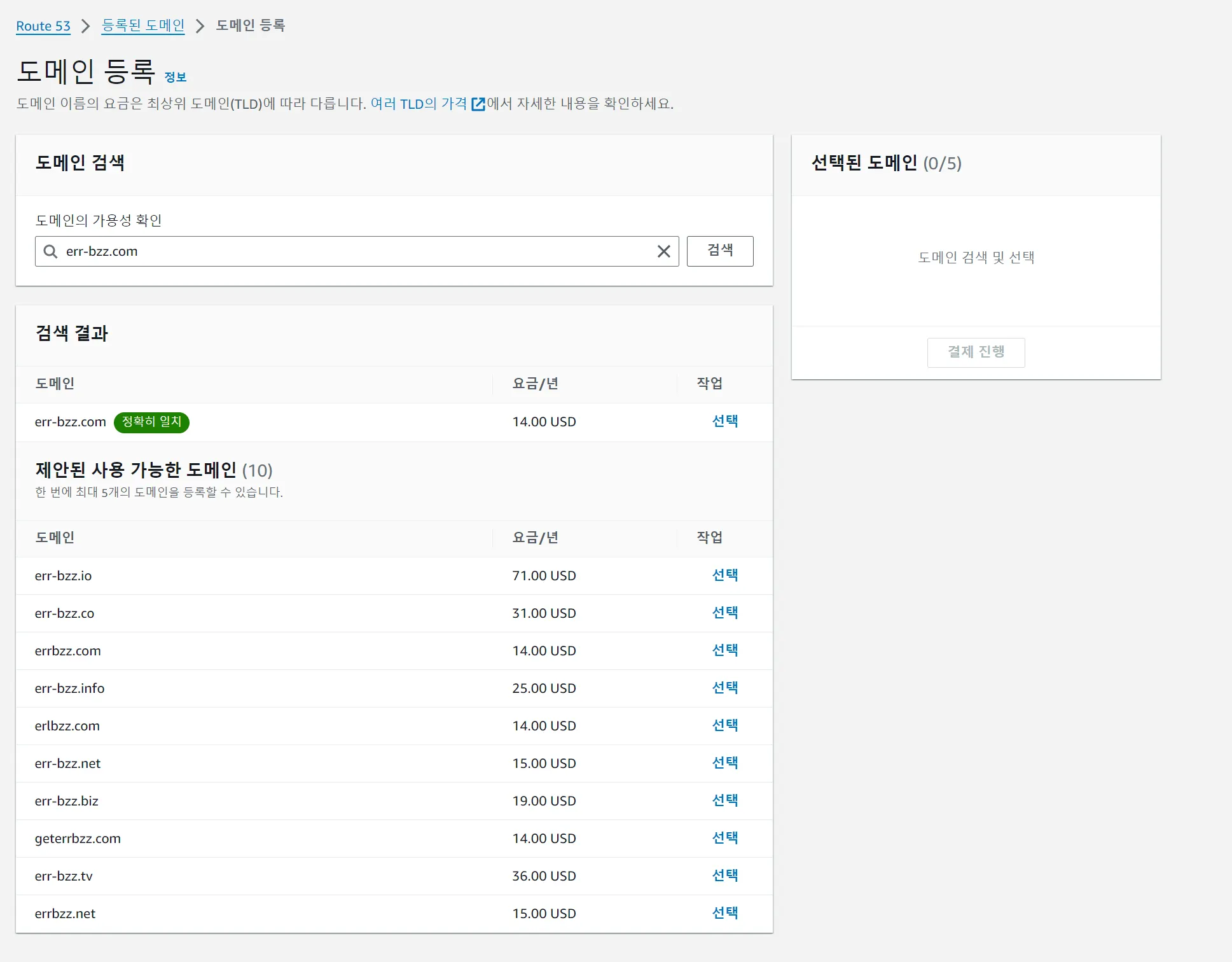Select the geterrbzz.com domain
This screenshot has width=1232, height=962.
click(x=724, y=838)
